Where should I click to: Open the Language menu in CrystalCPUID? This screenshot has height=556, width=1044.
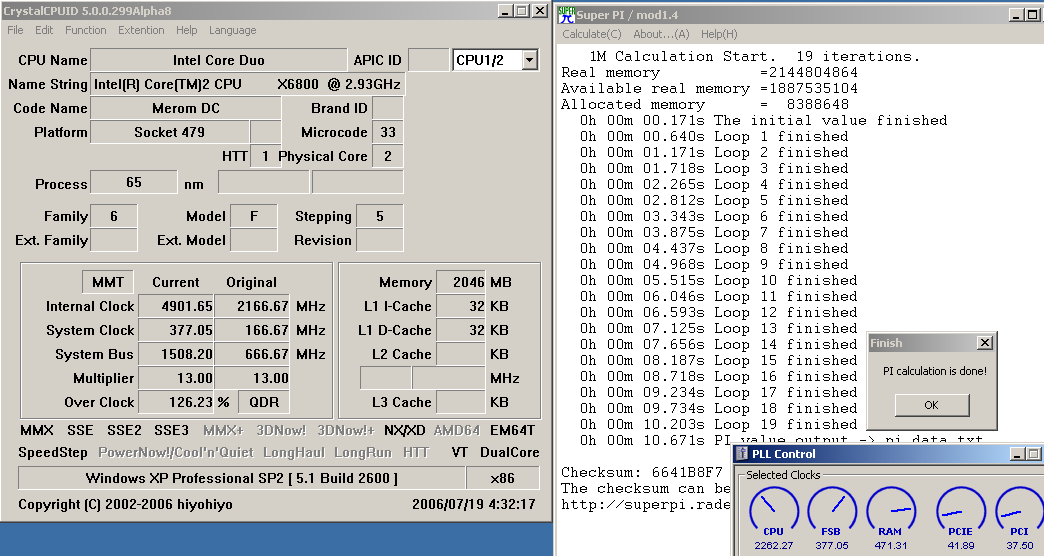(x=232, y=30)
